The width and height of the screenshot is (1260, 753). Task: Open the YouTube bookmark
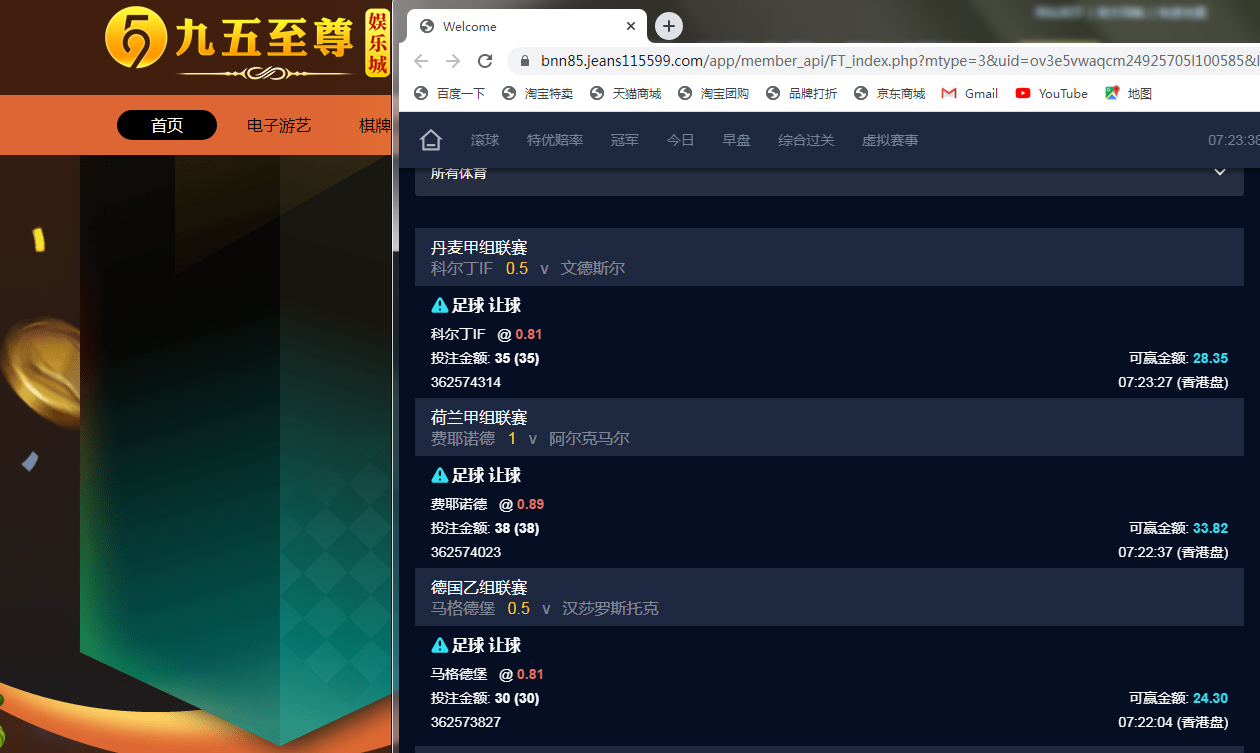click(x=1051, y=93)
